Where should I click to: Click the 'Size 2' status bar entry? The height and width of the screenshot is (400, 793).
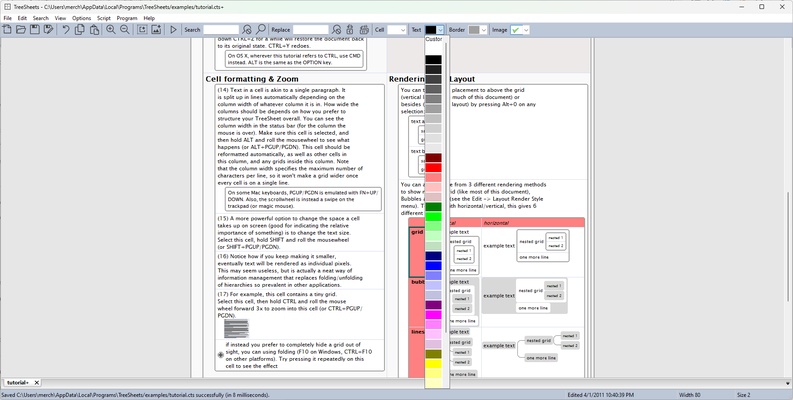coord(744,395)
